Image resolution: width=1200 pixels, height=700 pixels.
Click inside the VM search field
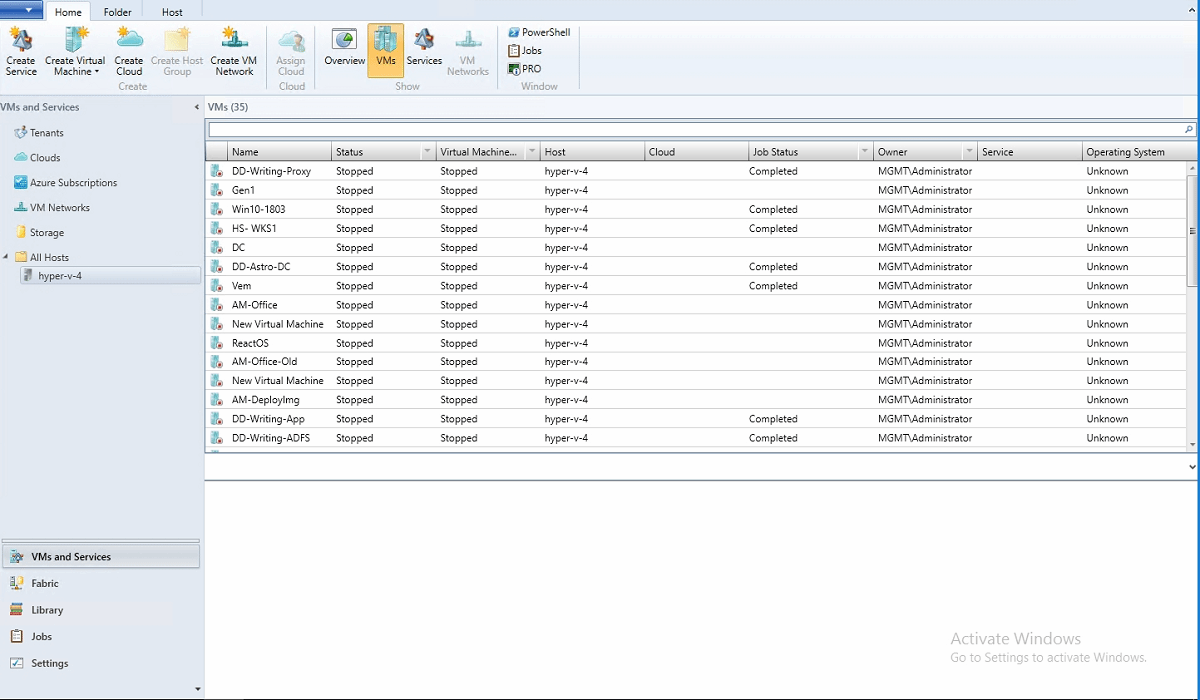600,129
